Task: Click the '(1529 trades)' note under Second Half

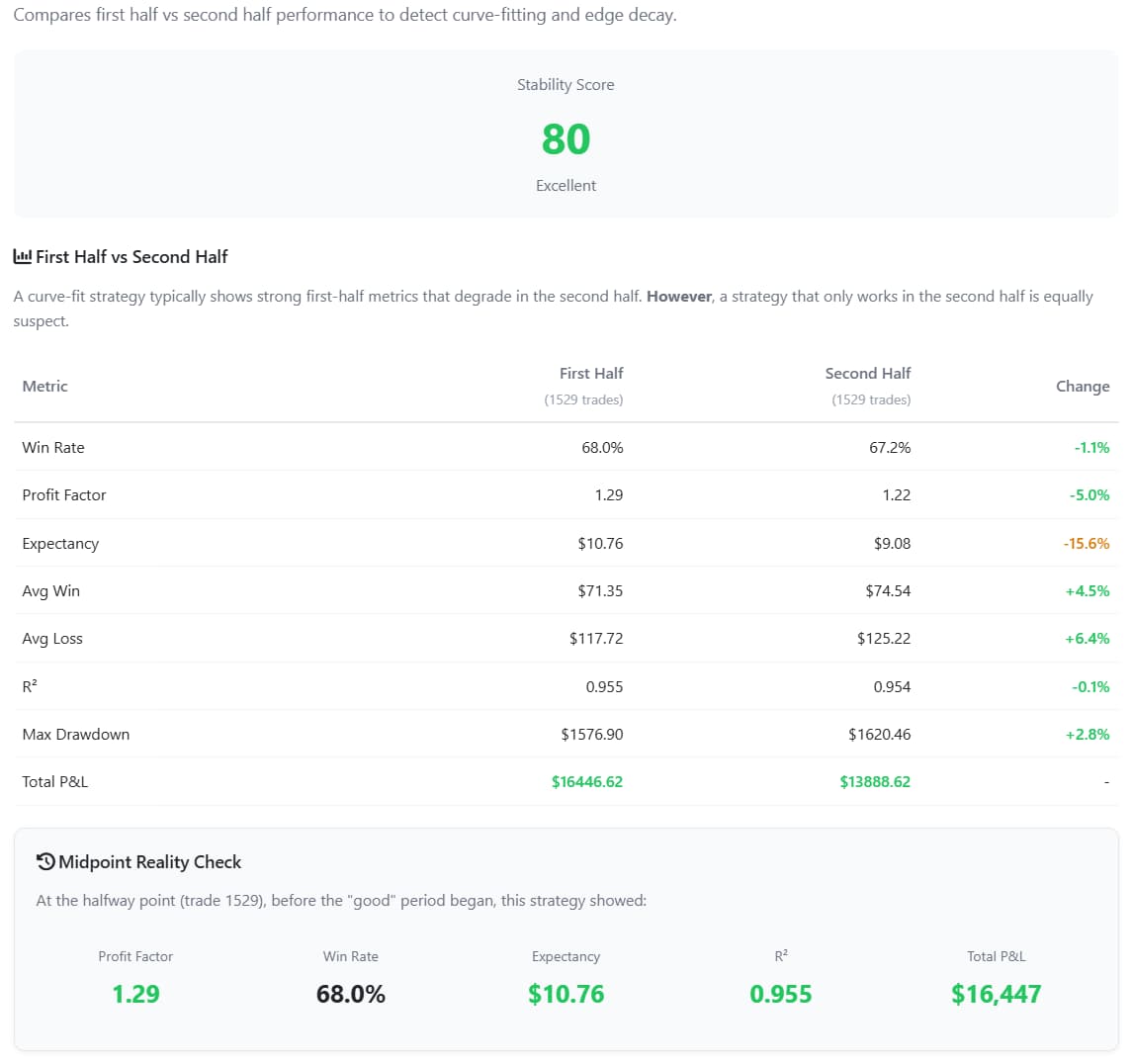Action: (871, 399)
